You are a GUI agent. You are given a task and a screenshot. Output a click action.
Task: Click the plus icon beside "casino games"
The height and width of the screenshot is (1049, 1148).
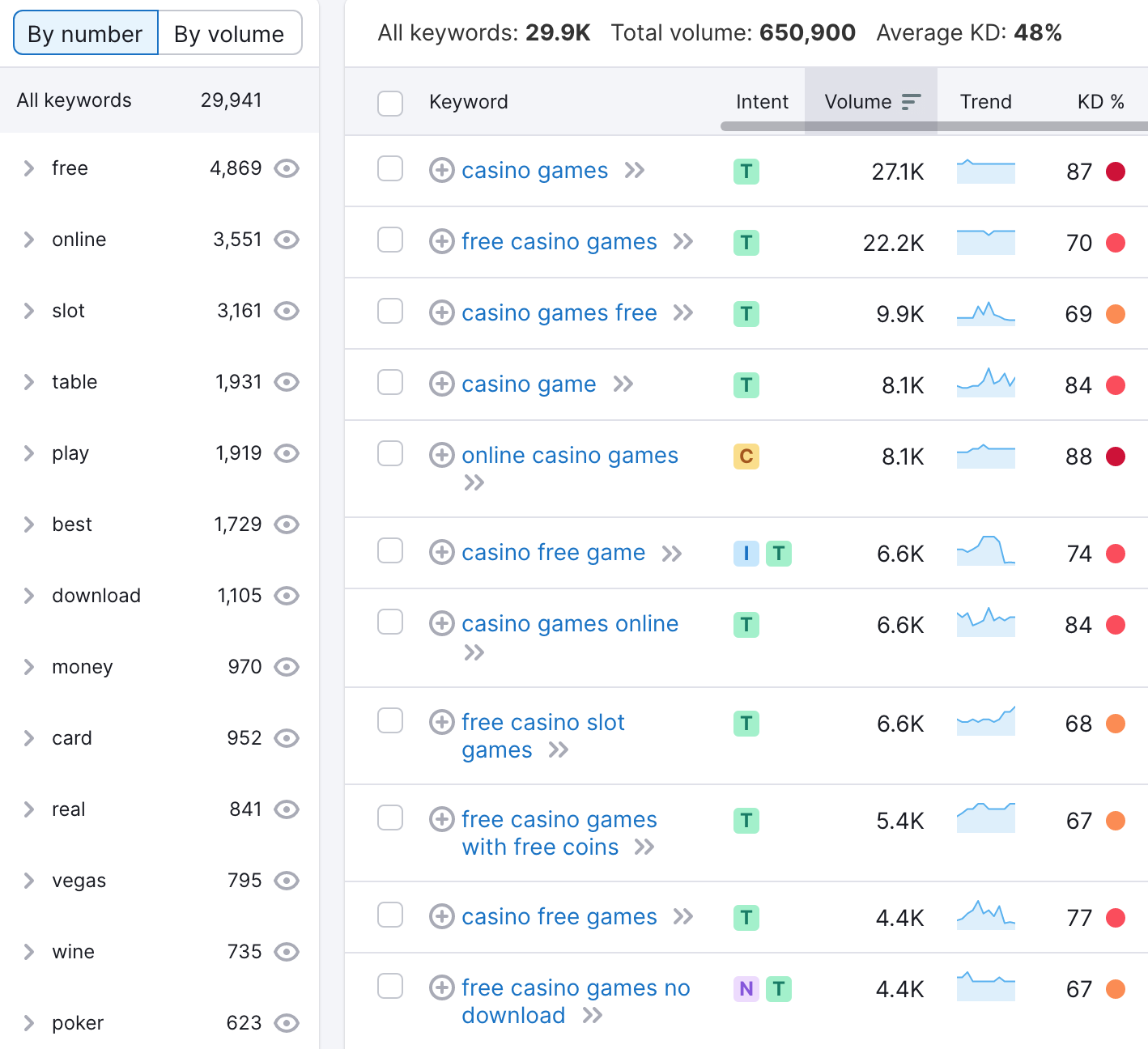coord(442,171)
